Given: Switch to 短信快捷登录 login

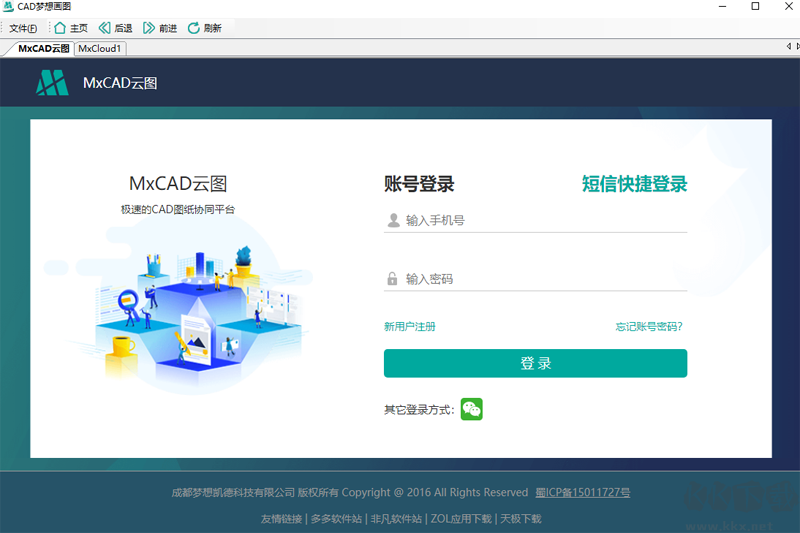Looking at the screenshot, I should click(x=635, y=184).
